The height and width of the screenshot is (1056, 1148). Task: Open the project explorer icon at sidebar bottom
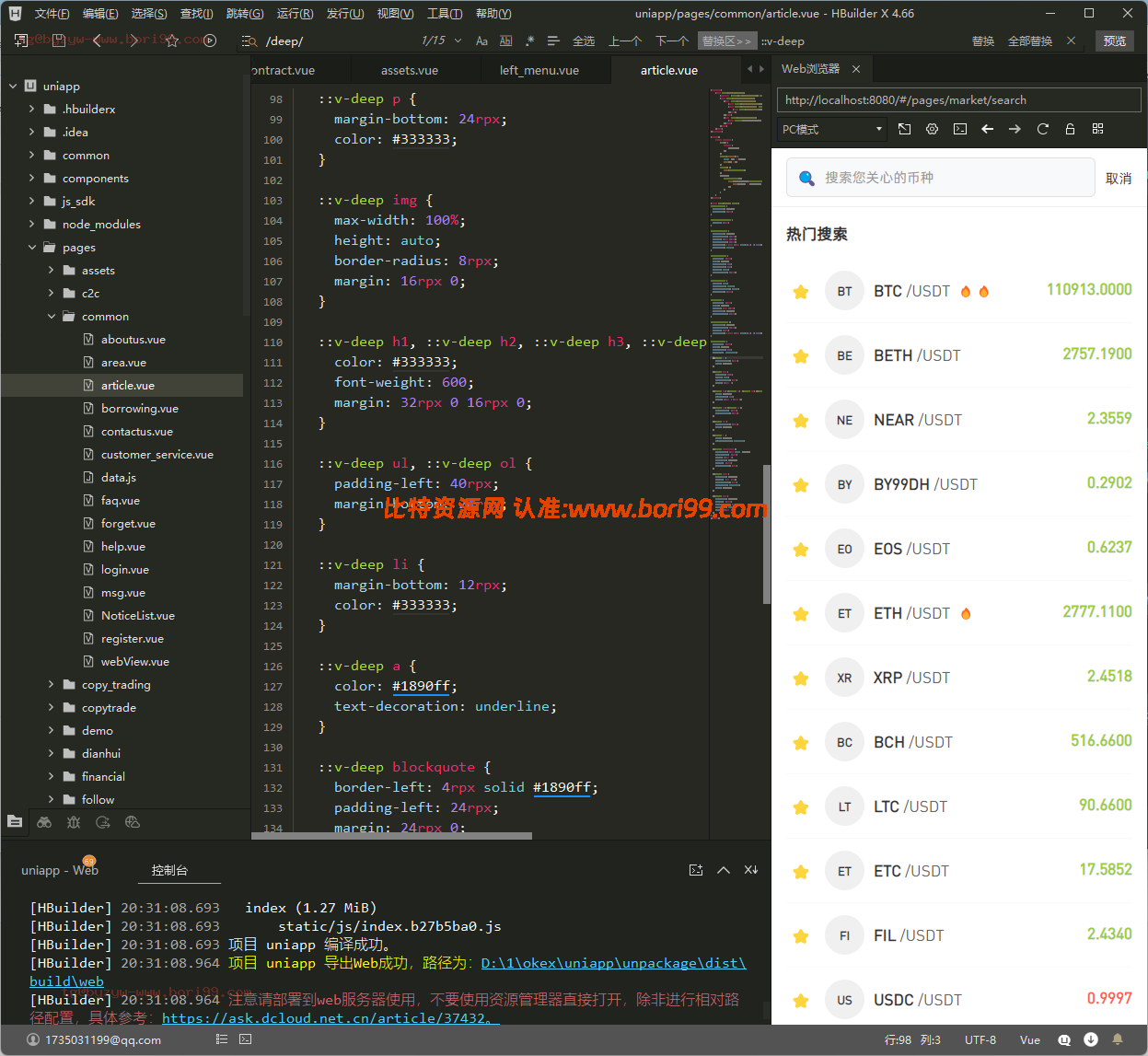15,821
